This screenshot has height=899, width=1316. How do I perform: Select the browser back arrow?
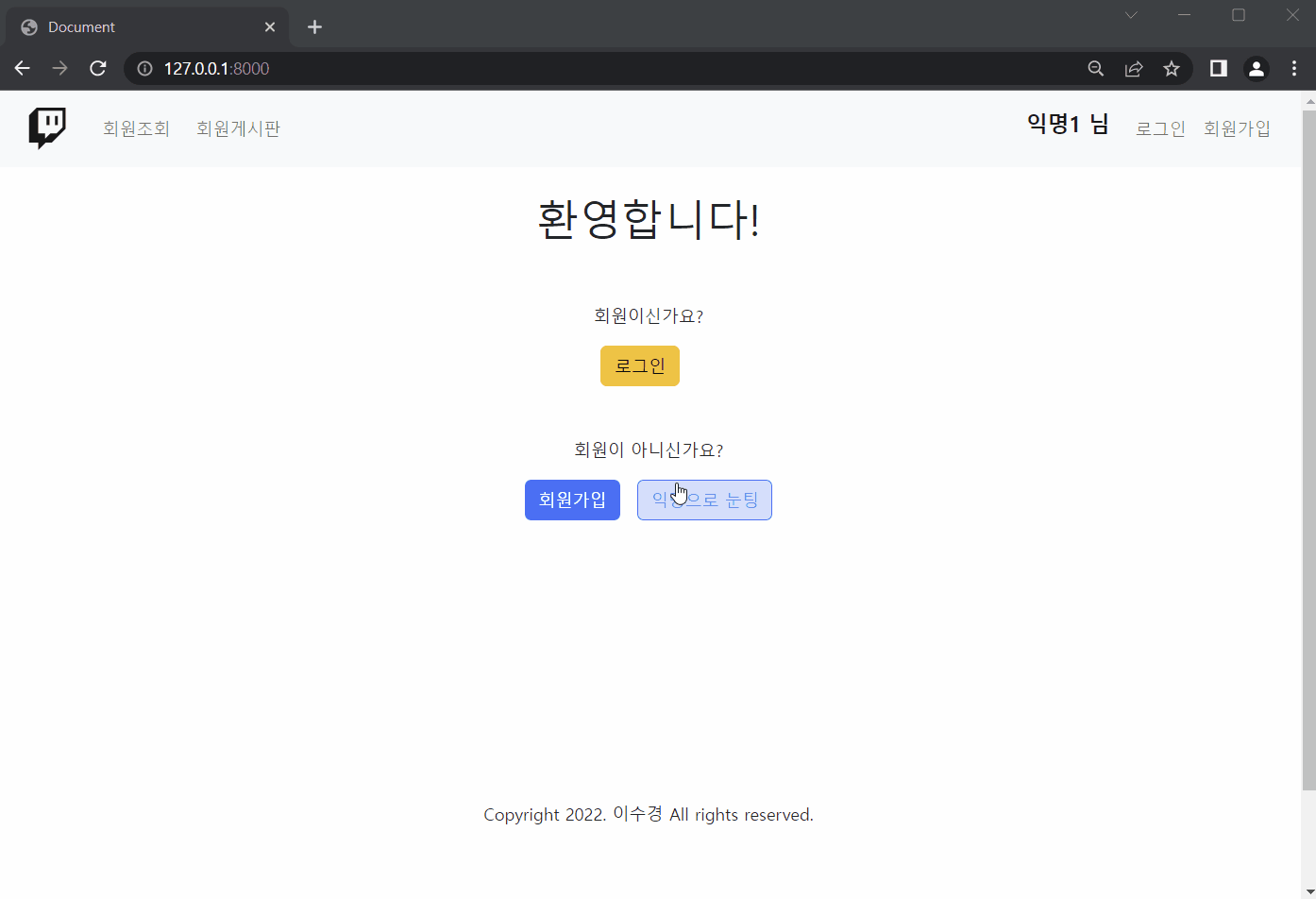point(22,68)
